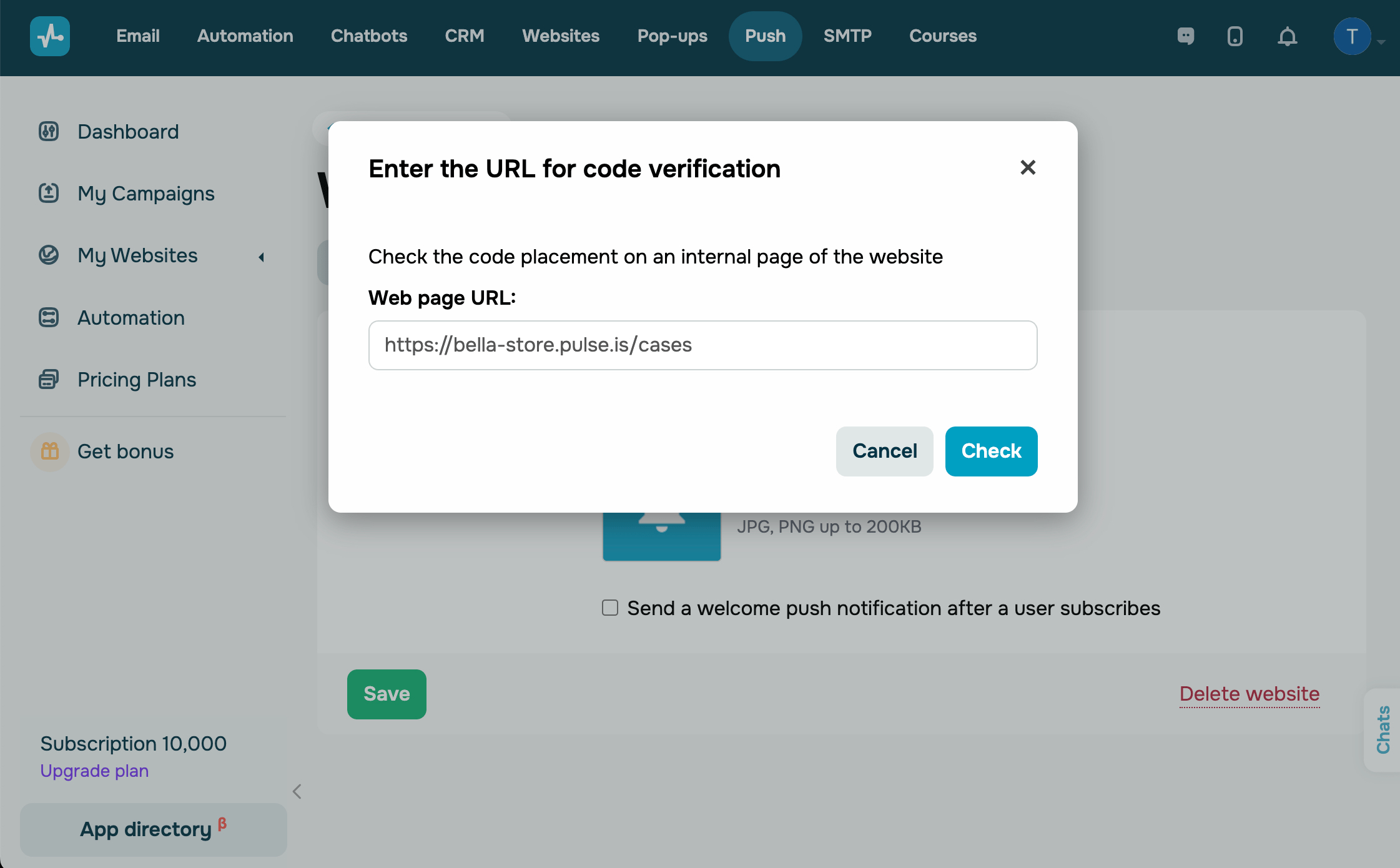This screenshot has width=1400, height=868.
Task: Open the chat messages icon in header
Action: 1186,36
